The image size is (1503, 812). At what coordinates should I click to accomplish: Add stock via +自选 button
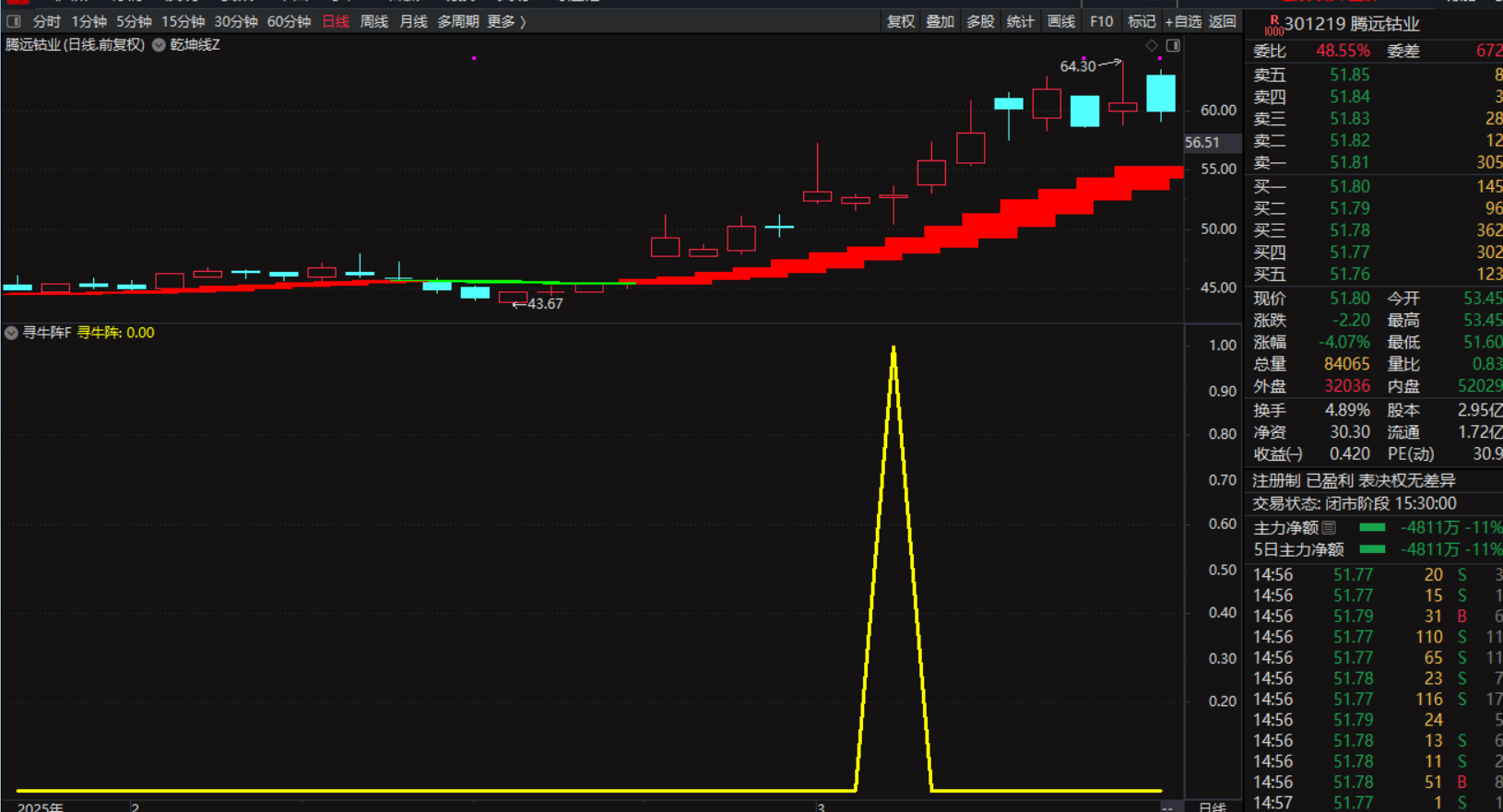1183,21
